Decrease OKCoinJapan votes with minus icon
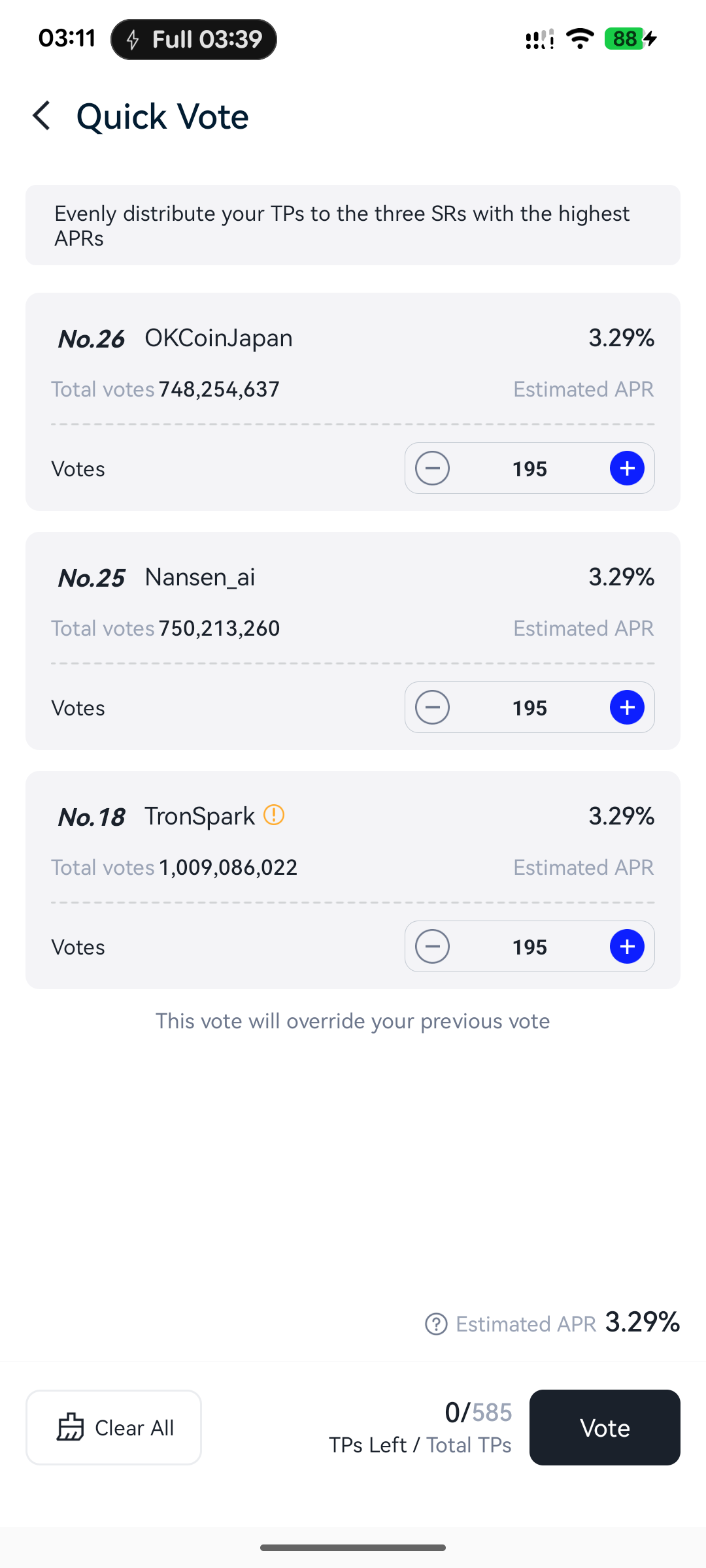This screenshot has width=706, height=1568. [x=433, y=468]
